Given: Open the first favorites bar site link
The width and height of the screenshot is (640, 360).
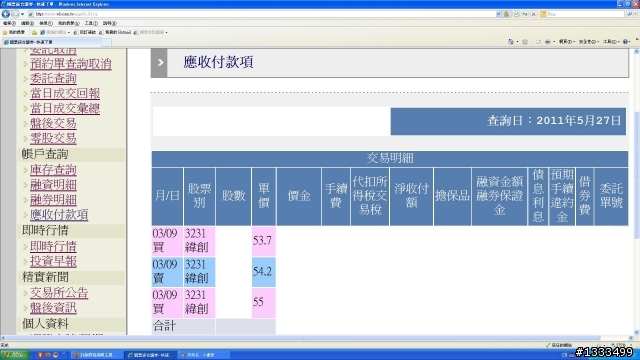Looking at the screenshot, I should (54, 32).
